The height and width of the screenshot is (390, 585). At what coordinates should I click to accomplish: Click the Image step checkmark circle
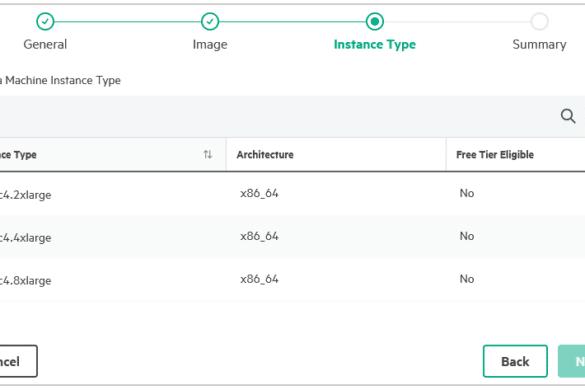point(210,22)
